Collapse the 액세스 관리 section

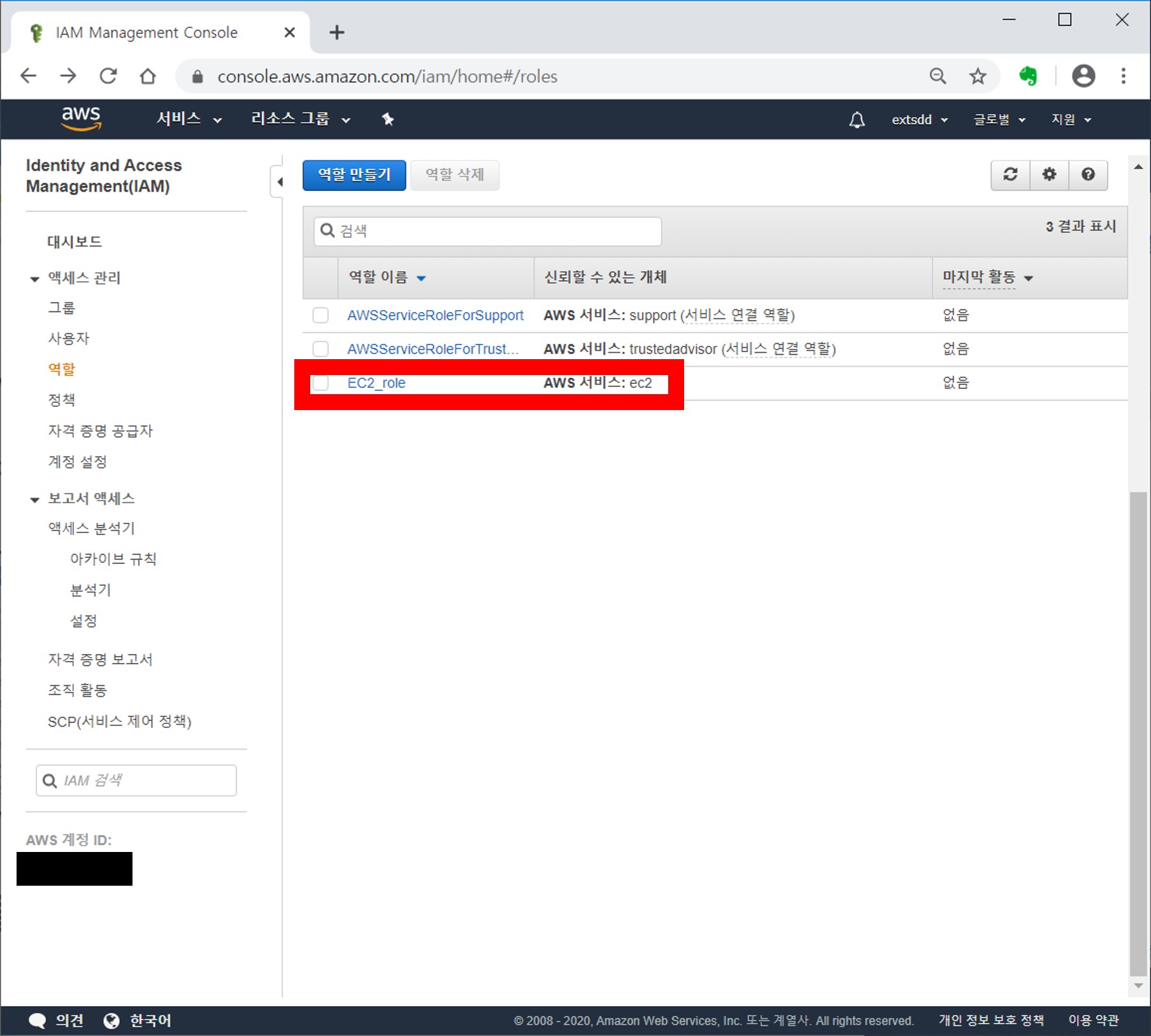(34, 279)
